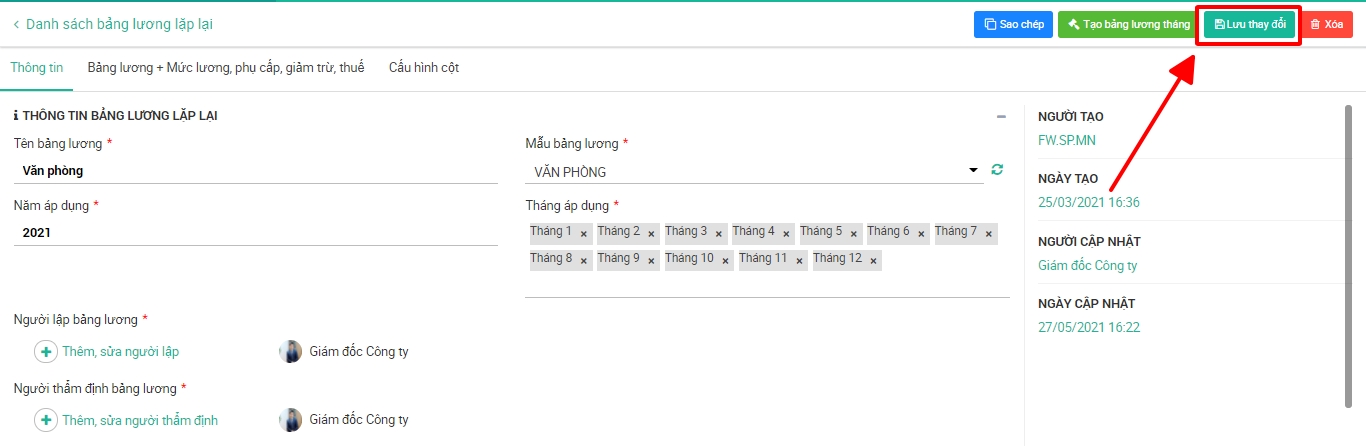Go back to Danh sách bảng lương lặp lại
The image size is (1366, 446).
pos(112,24)
